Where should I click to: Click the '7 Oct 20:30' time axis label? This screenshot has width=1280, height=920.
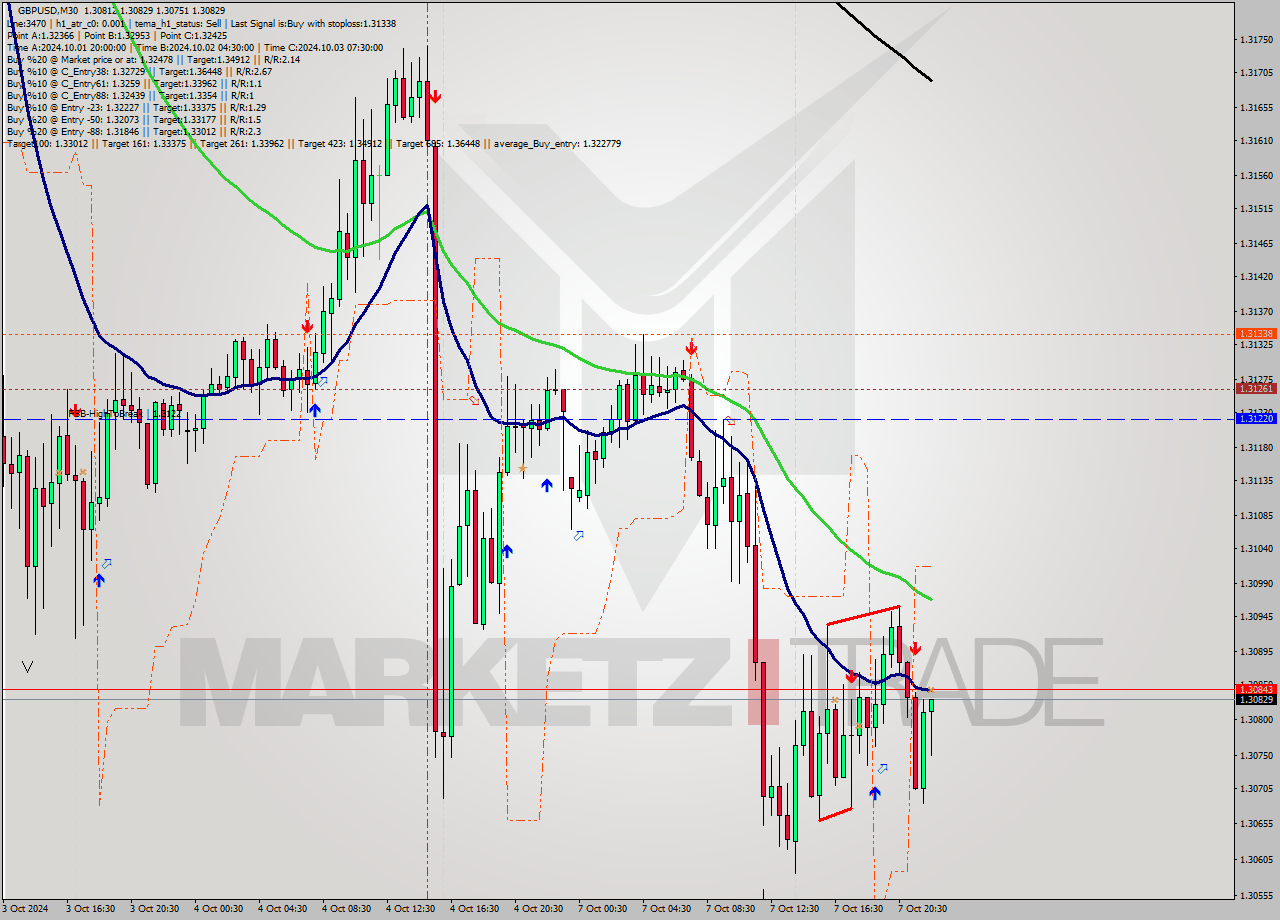(923, 909)
